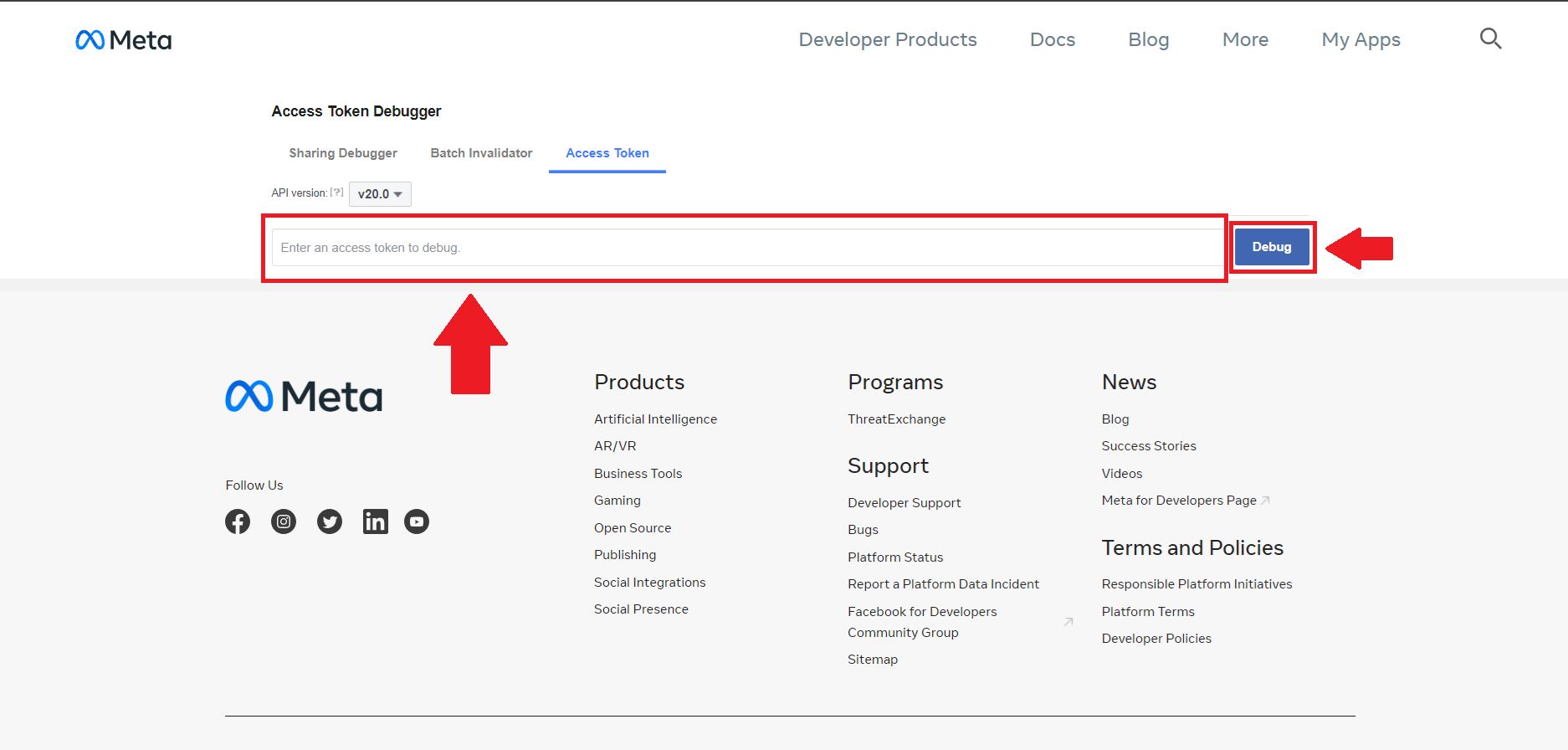Open the ThreatExchange link
Viewport: 1568px width, 750px height.
pyautogui.click(x=896, y=419)
